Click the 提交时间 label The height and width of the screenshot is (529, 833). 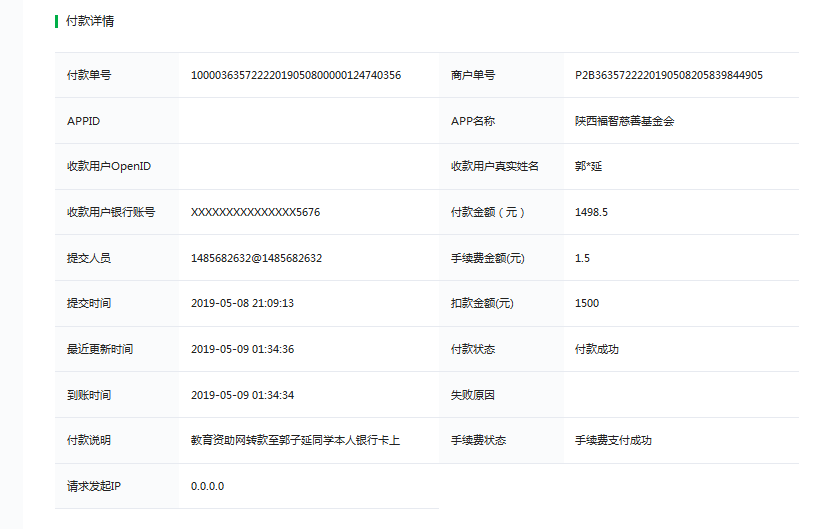(89, 303)
